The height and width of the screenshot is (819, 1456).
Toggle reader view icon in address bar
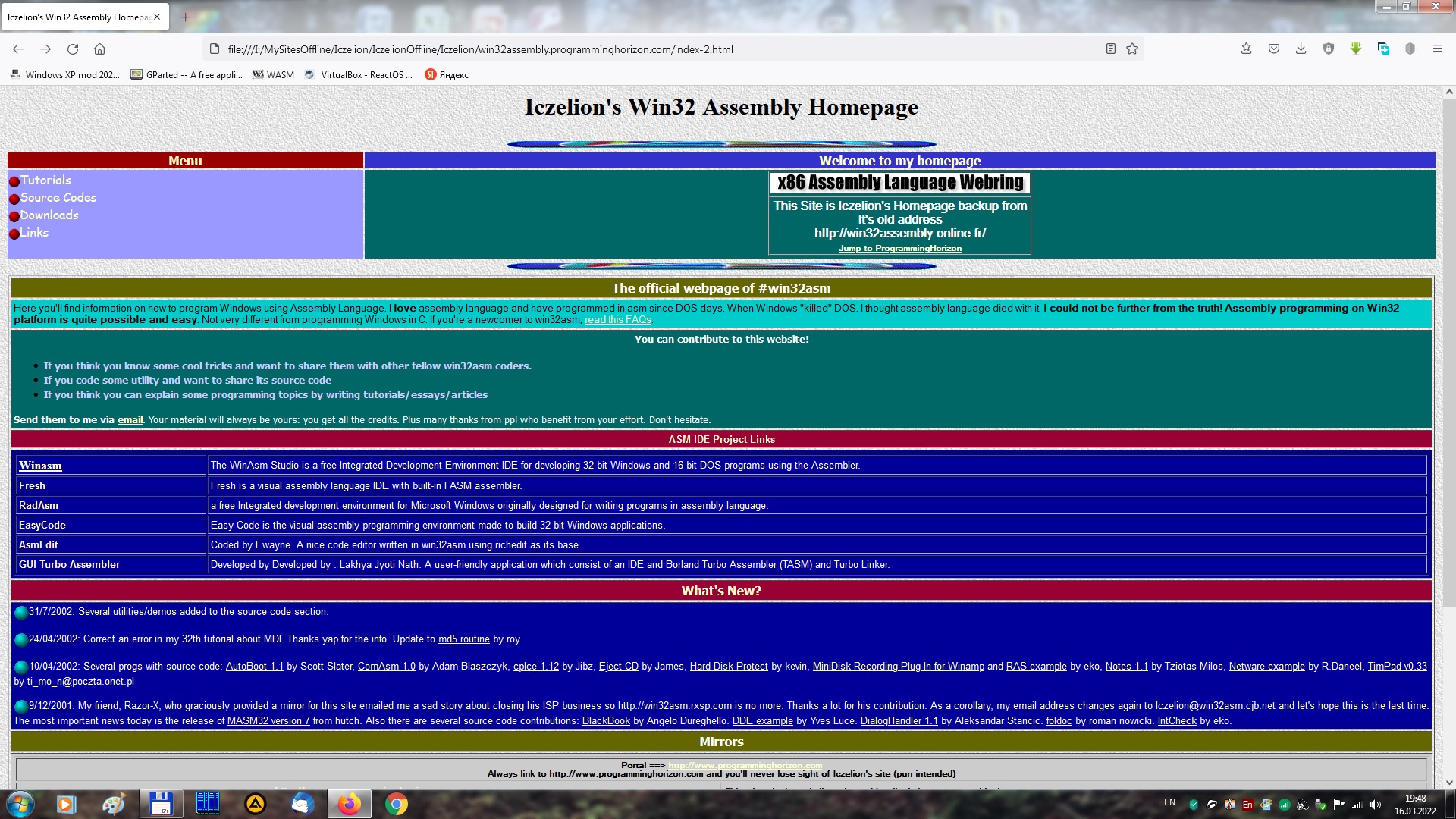(x=1110, y=49)
